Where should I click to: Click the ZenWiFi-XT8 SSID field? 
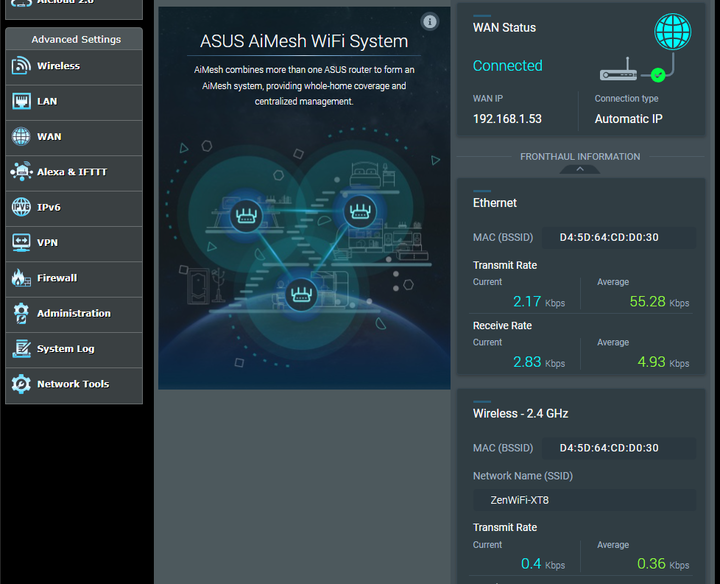coord(584,500)
